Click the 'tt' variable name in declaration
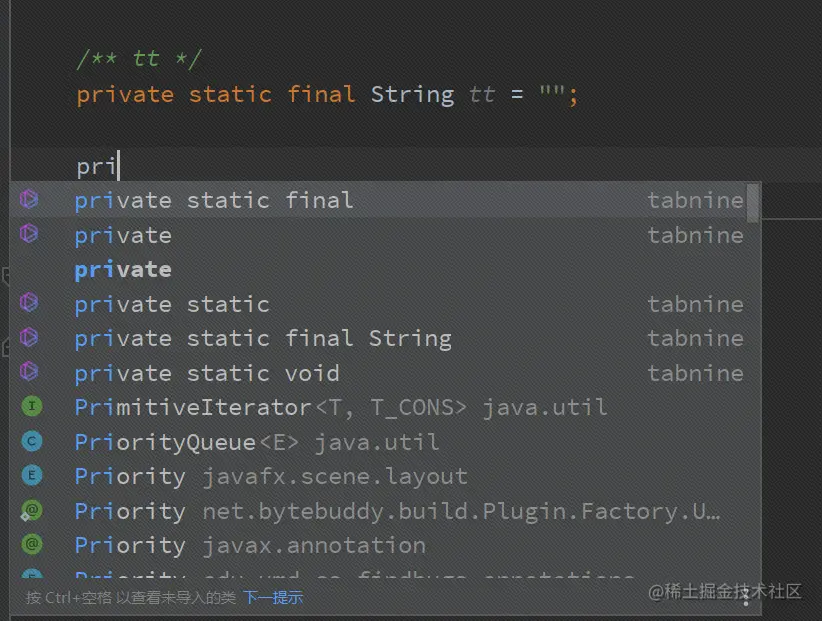Viewport: 822px width, 621px height. pos(481,95)
